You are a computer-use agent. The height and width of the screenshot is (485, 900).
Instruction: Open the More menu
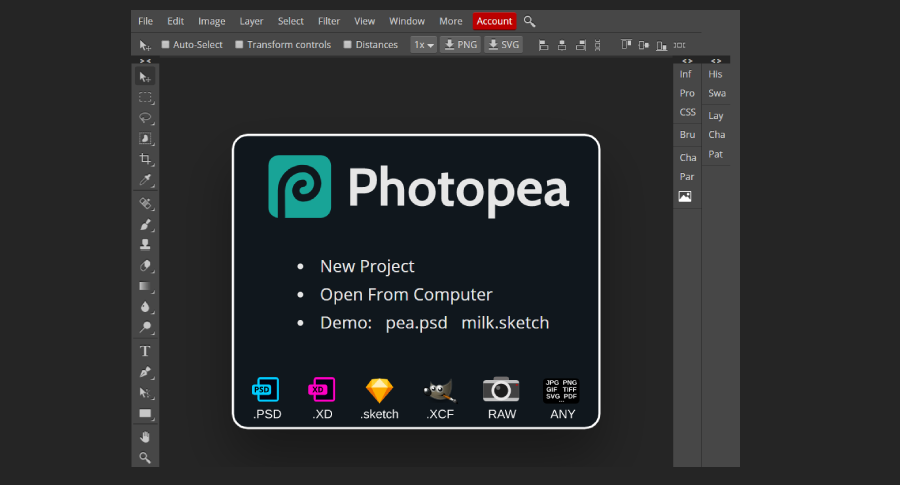[451, 21]
